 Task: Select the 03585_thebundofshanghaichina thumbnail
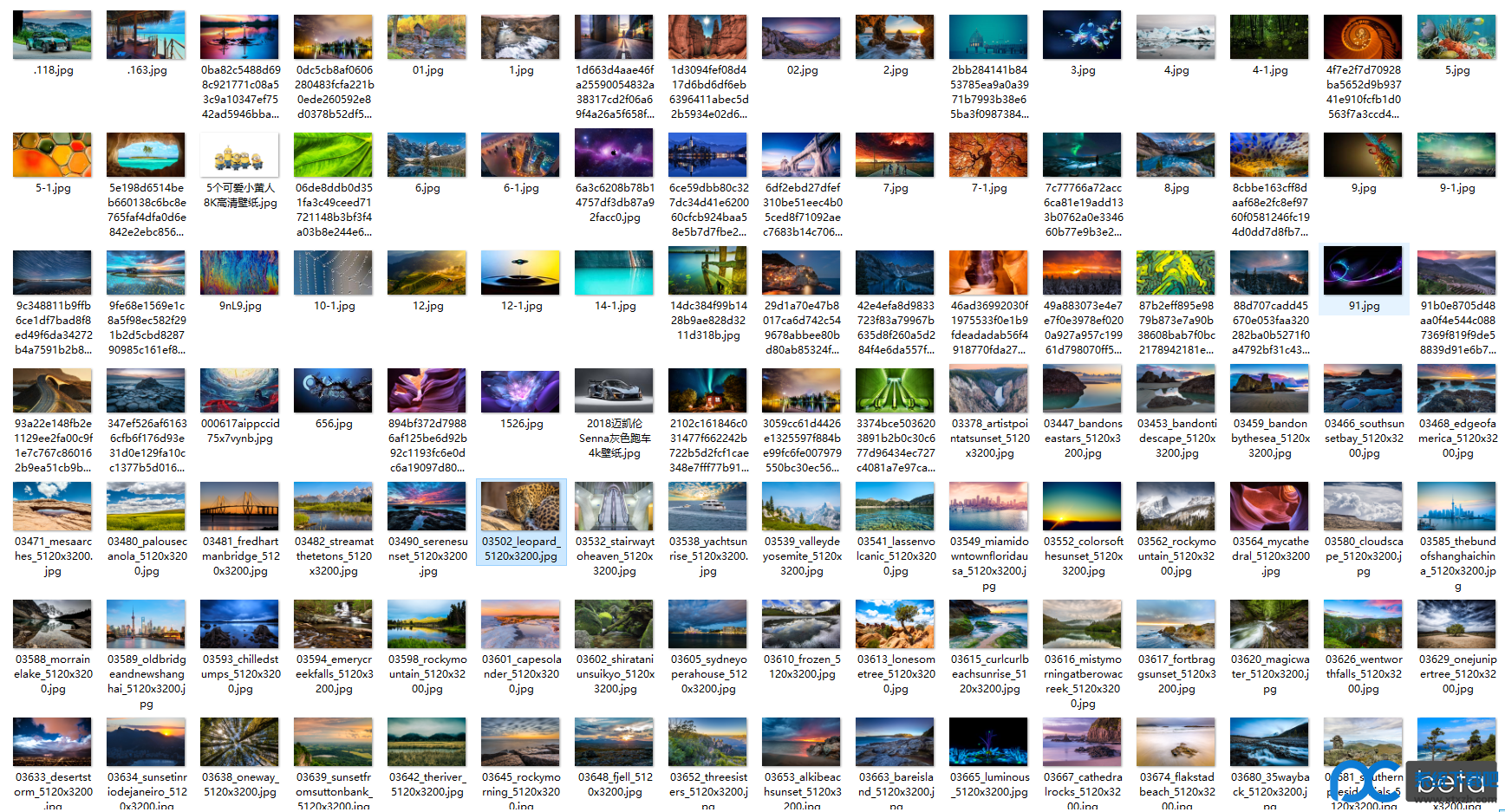(x=1456, y=508)
